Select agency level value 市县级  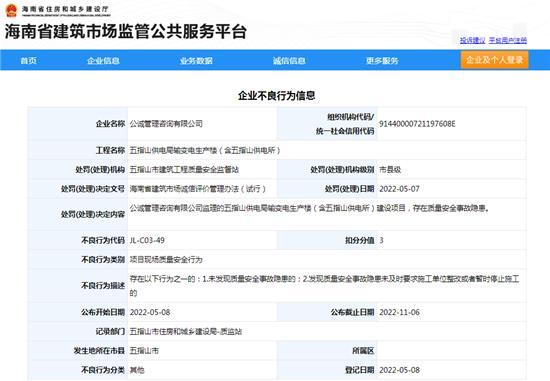(x=390, y=169)
